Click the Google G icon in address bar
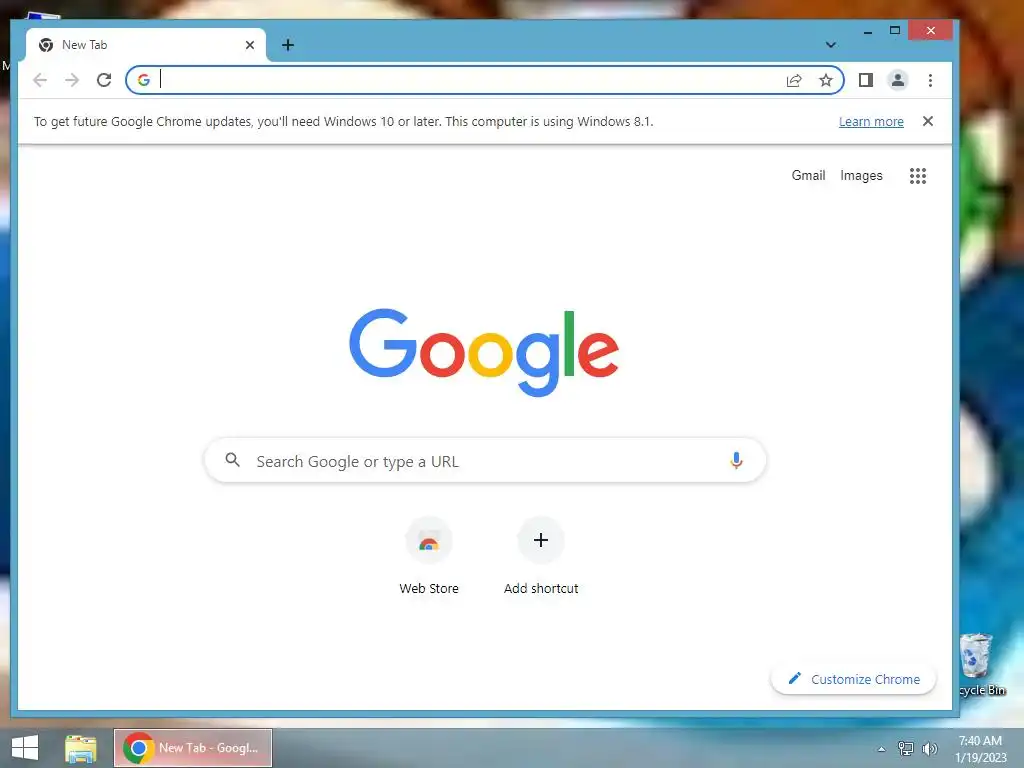1024x768 pixels. (x=144, y=80)
